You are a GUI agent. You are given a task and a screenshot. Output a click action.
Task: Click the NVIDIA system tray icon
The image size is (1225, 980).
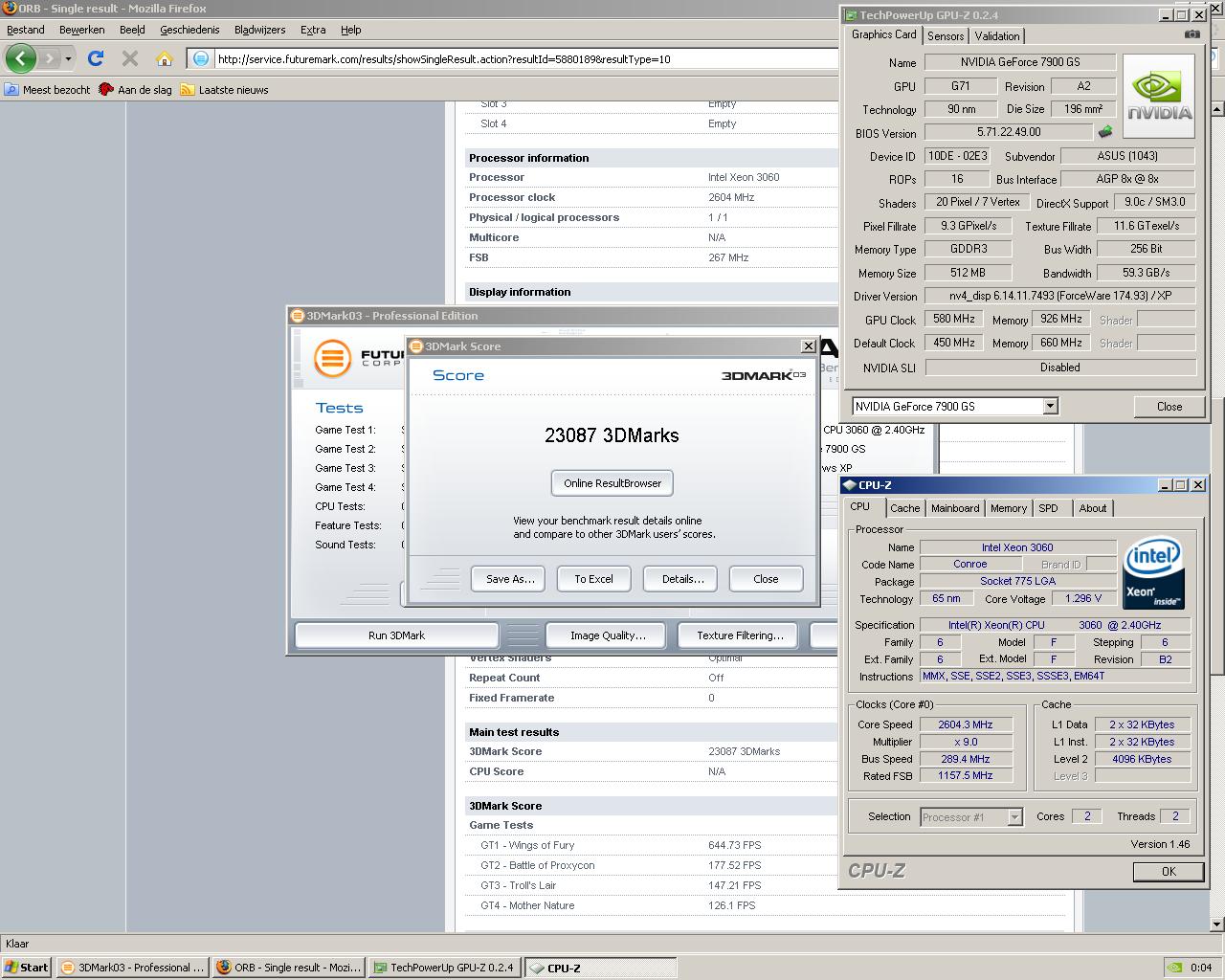click(1176, 967)
